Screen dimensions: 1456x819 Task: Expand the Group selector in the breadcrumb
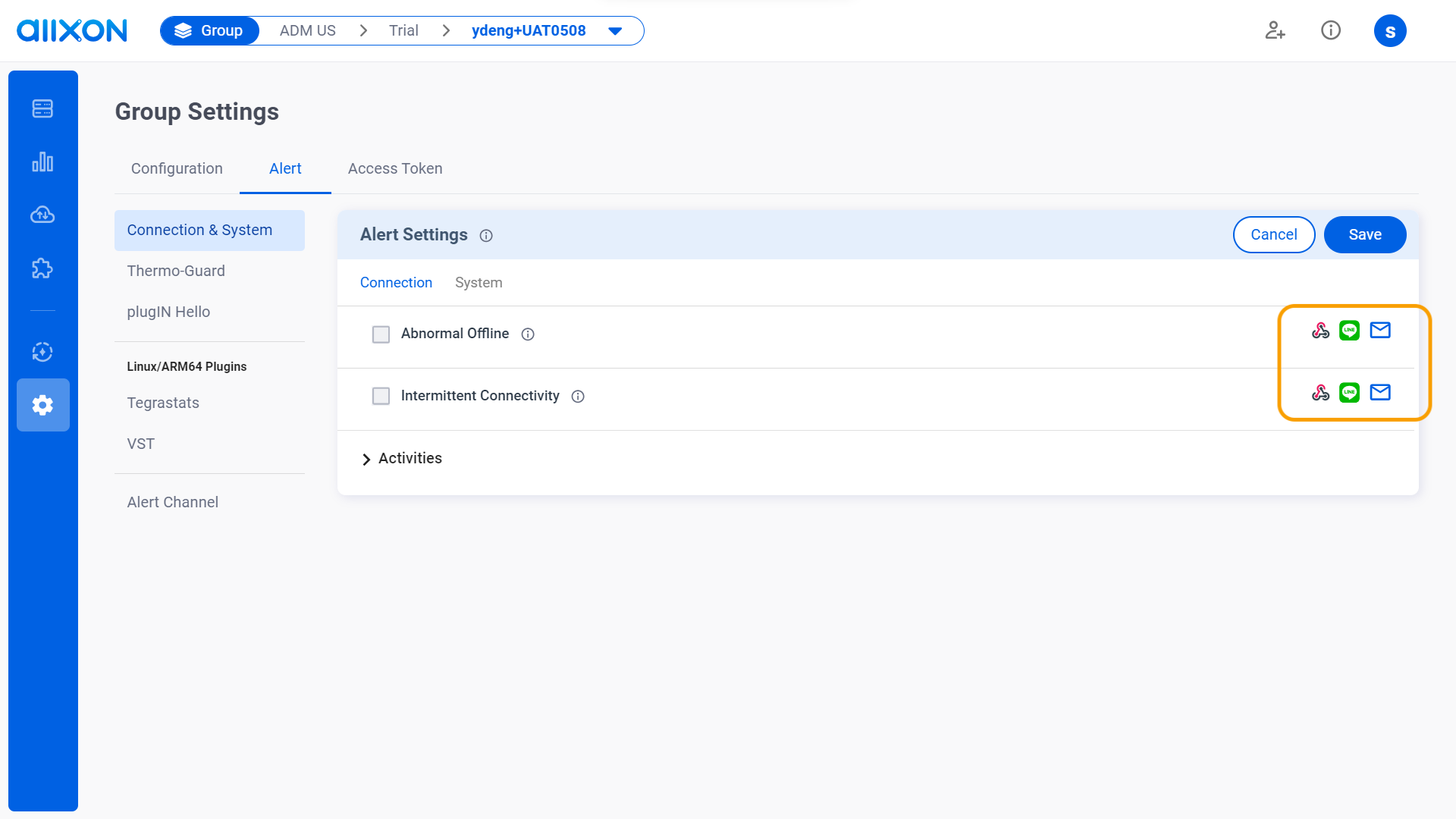pos(209,30)
